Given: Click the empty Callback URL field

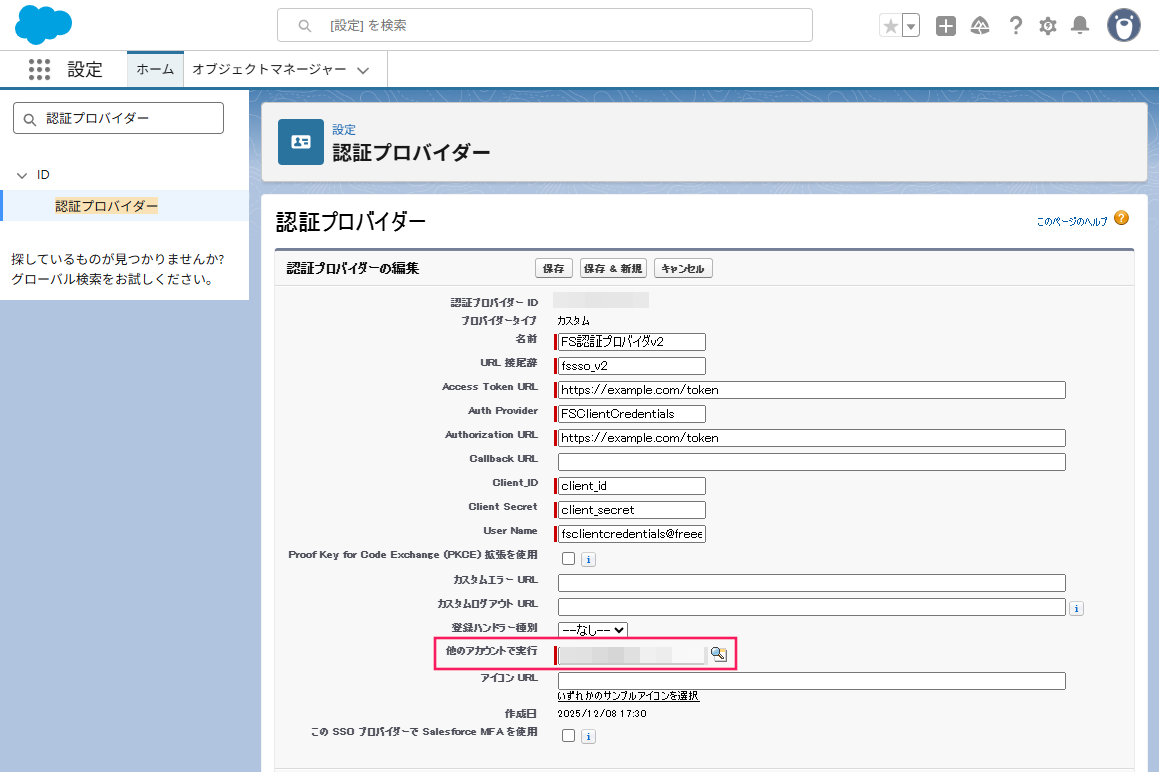Looking at the screenshot, I should [812, 462].
